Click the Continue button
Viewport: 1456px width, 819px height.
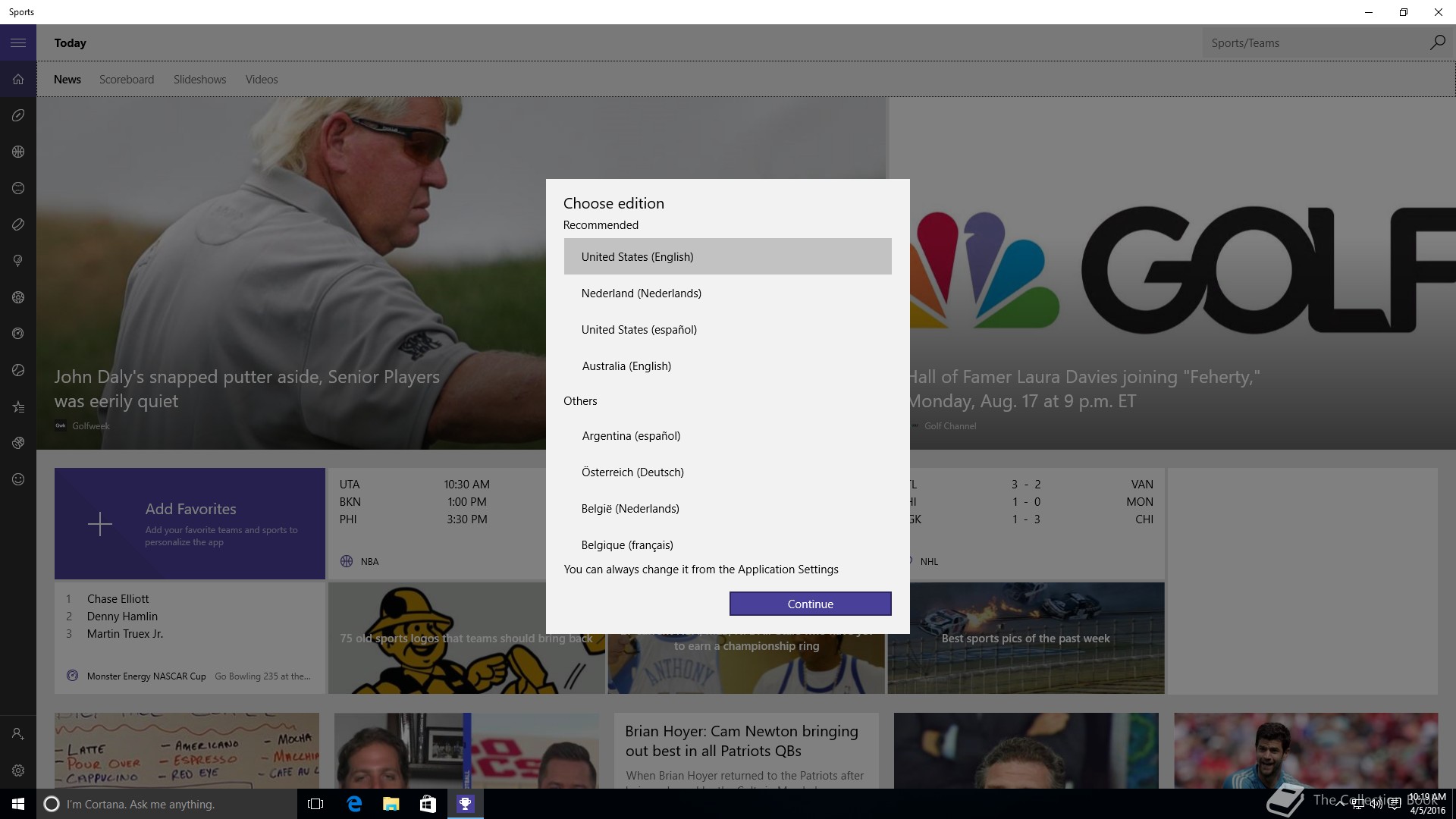tap(810, 604)
